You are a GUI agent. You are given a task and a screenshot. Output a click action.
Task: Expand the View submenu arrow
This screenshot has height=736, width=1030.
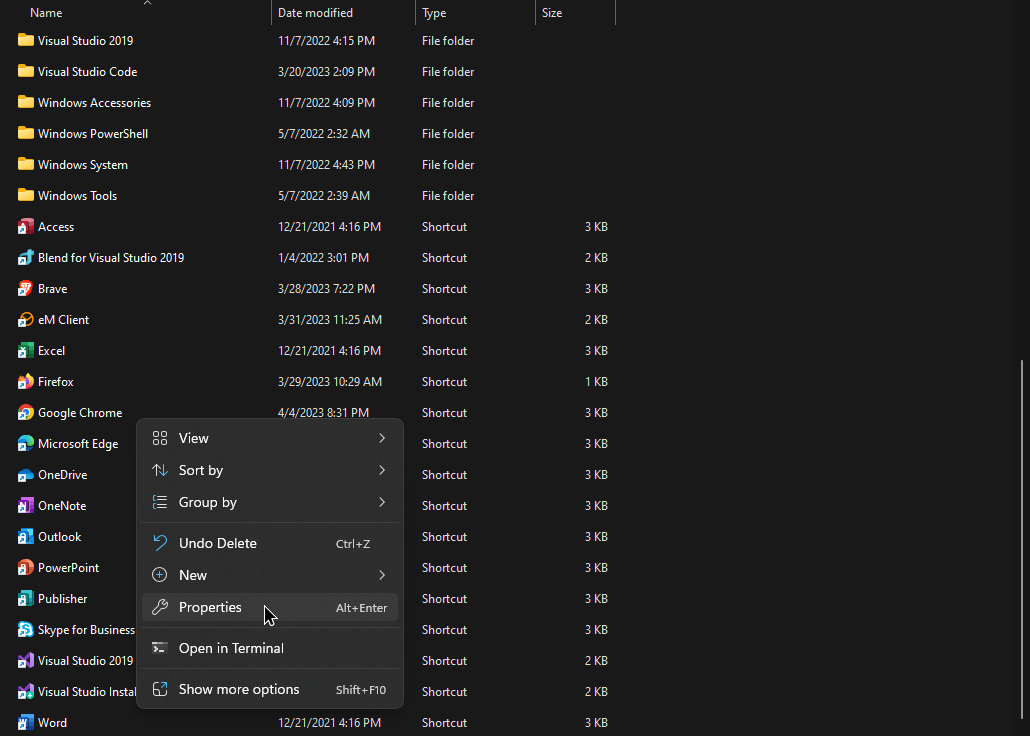[382, 438]
